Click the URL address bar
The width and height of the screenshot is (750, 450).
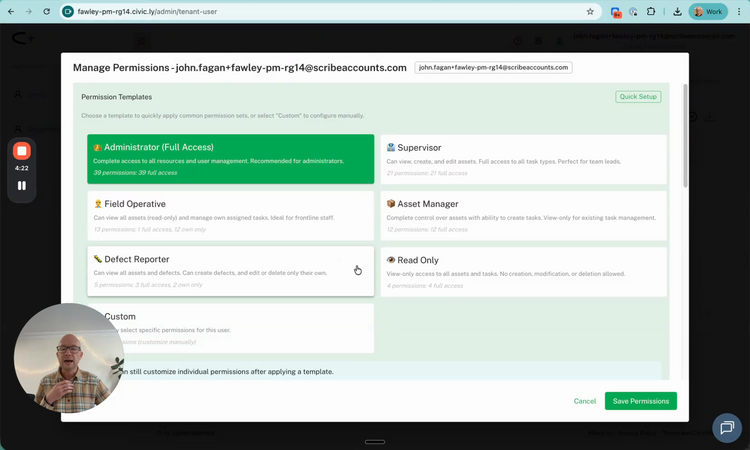pyautogui.click(x=330, y=11)
